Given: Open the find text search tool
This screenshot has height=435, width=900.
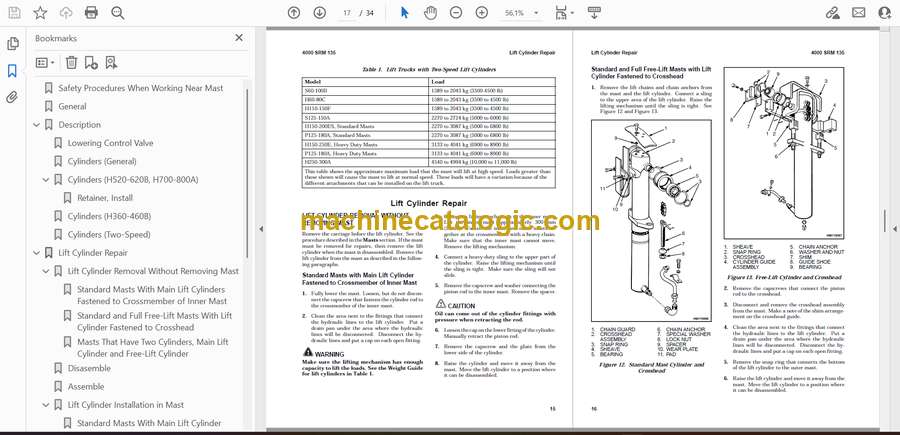Looking at the screenshot, I should pos(118,13).
